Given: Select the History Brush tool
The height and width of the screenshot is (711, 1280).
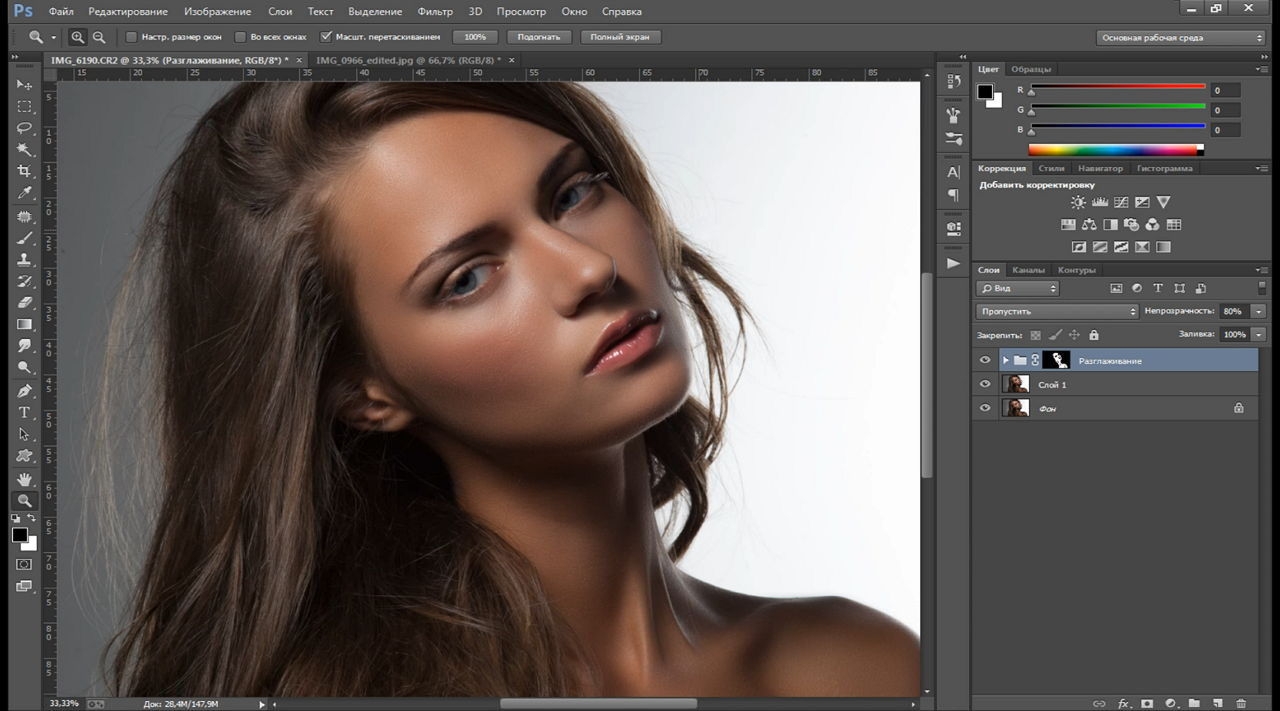Looking at the screenshot, I should (25, 281).
